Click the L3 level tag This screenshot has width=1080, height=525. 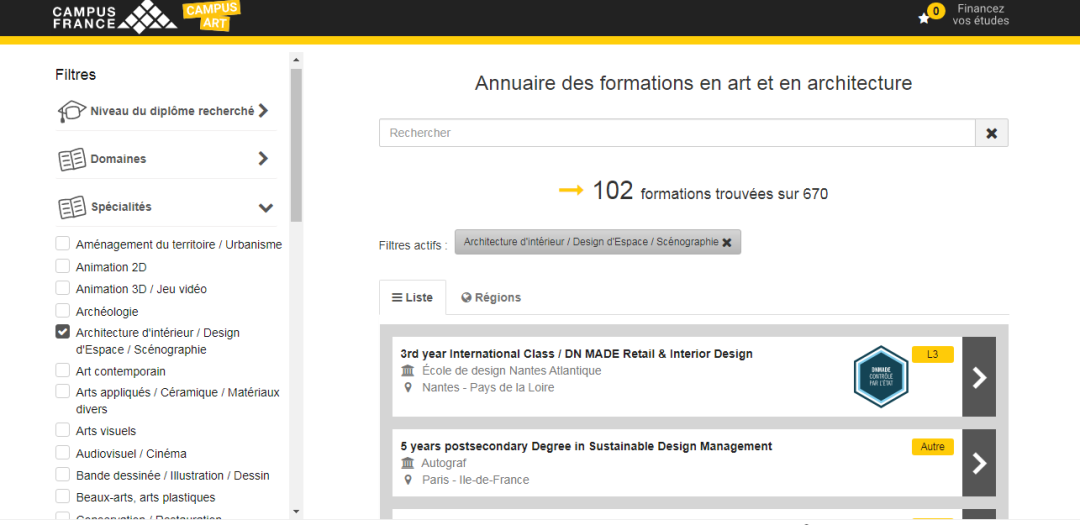(x=933, y=354)
